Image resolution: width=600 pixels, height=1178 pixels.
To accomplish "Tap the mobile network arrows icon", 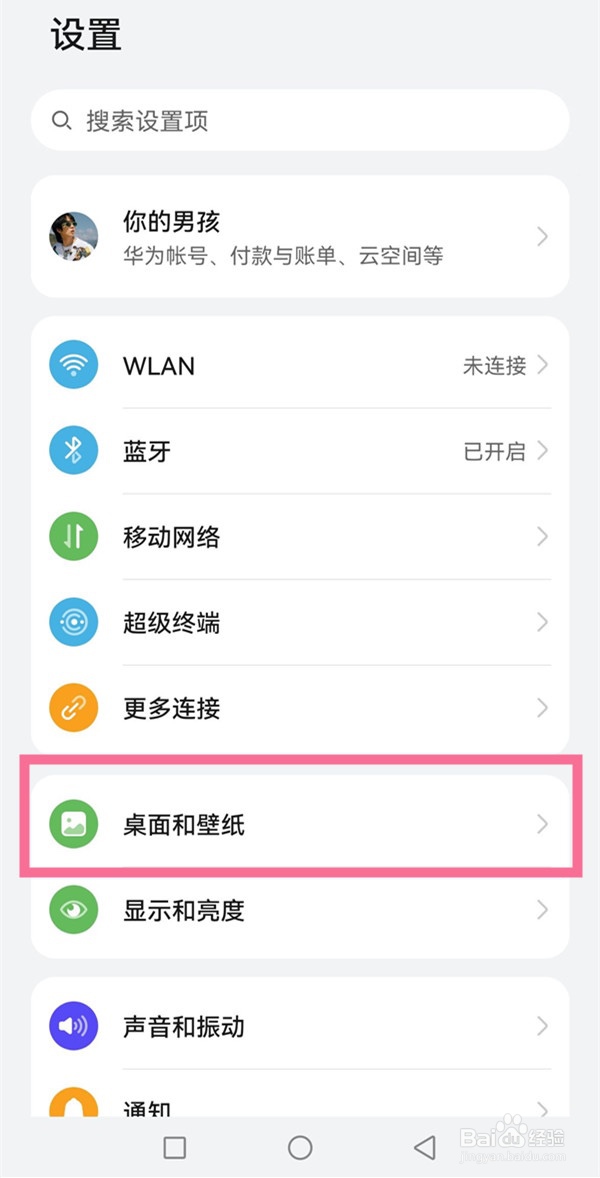I will (74, 536).
